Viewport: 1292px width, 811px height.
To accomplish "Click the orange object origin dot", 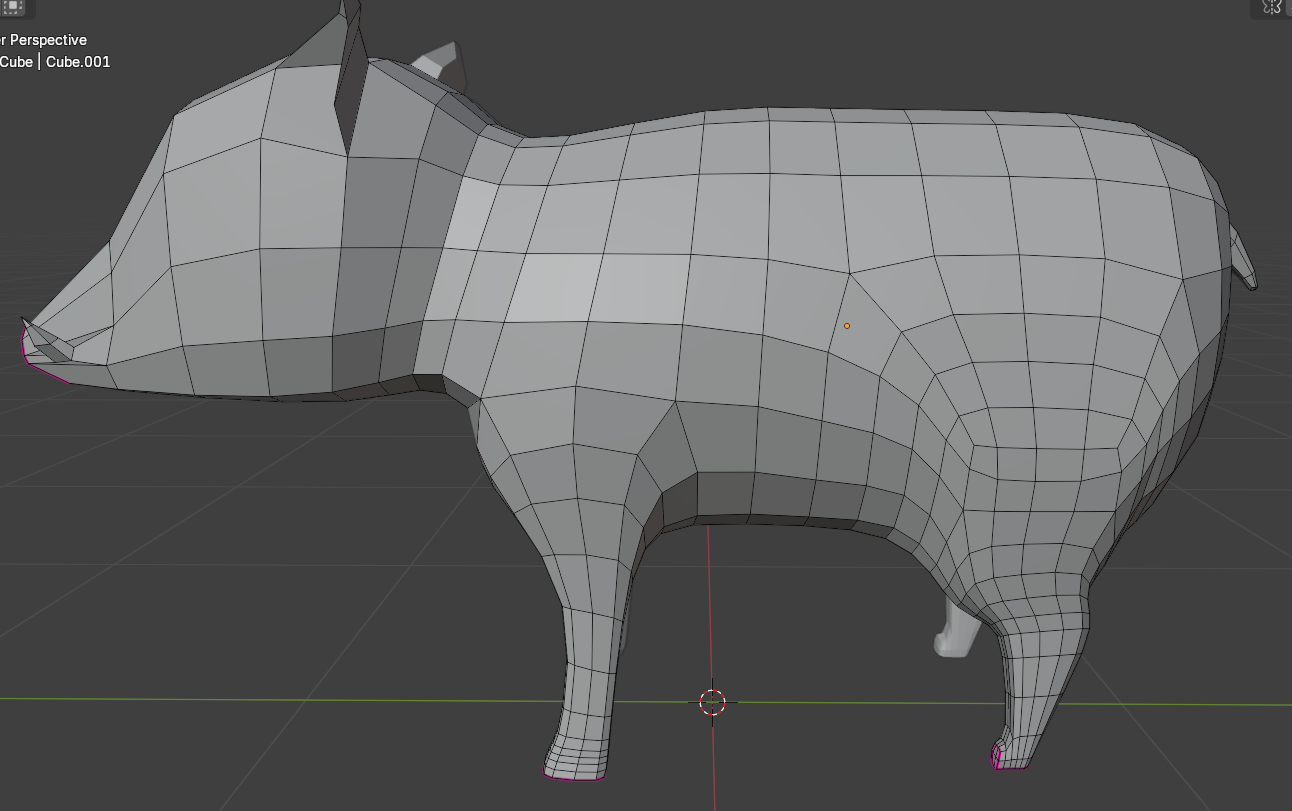I will (x=847, y=325).
